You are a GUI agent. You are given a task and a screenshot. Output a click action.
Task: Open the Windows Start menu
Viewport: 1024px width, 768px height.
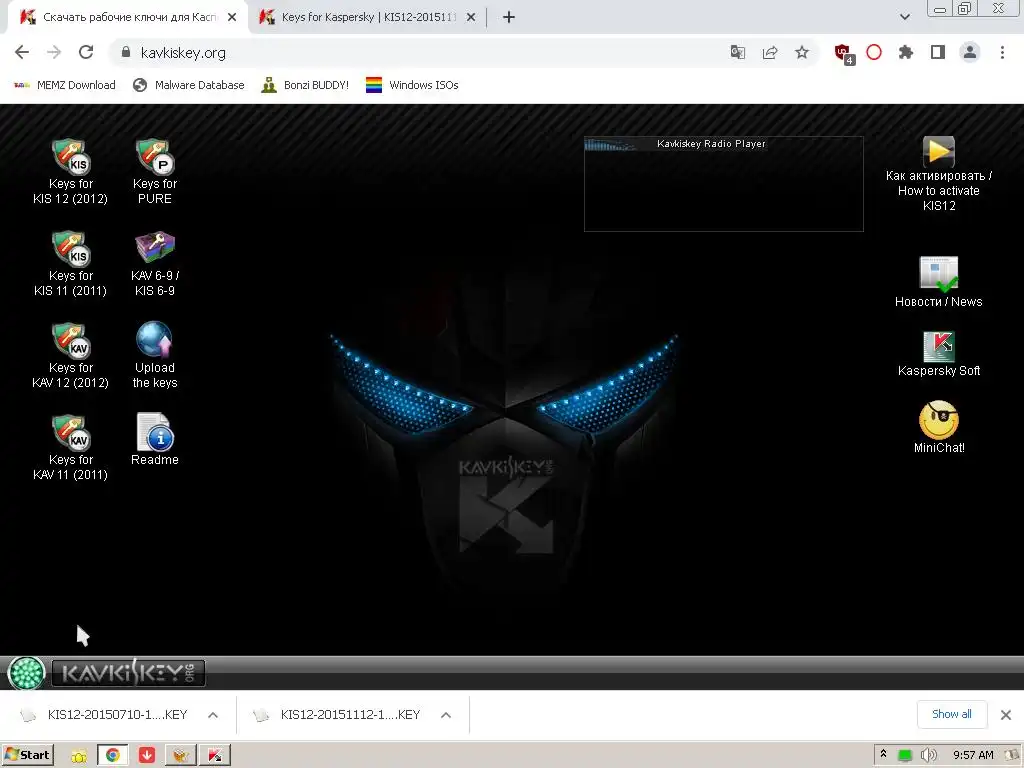(x=28, y=755)
